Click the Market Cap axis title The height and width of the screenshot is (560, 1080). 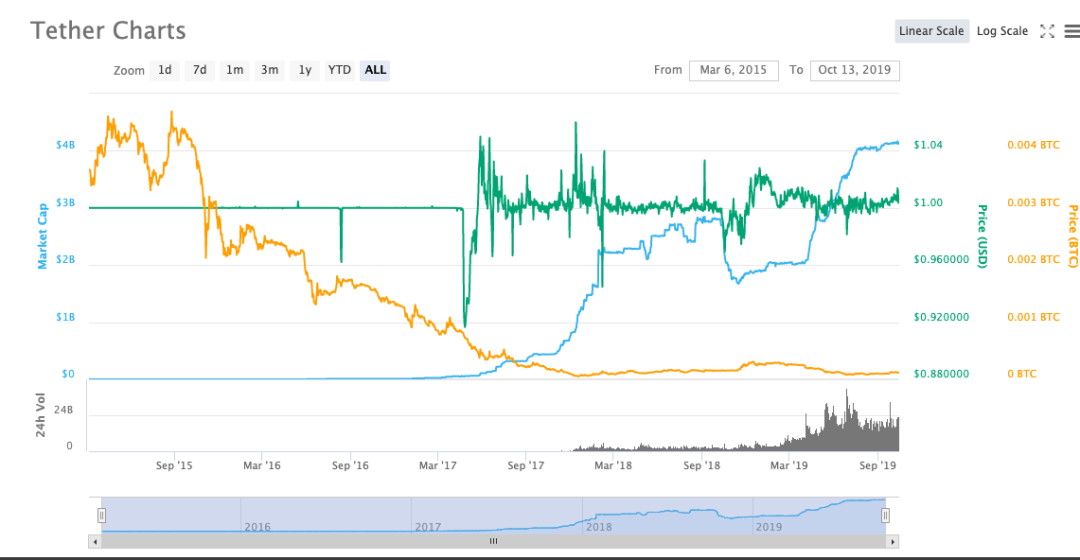(43, 236)
